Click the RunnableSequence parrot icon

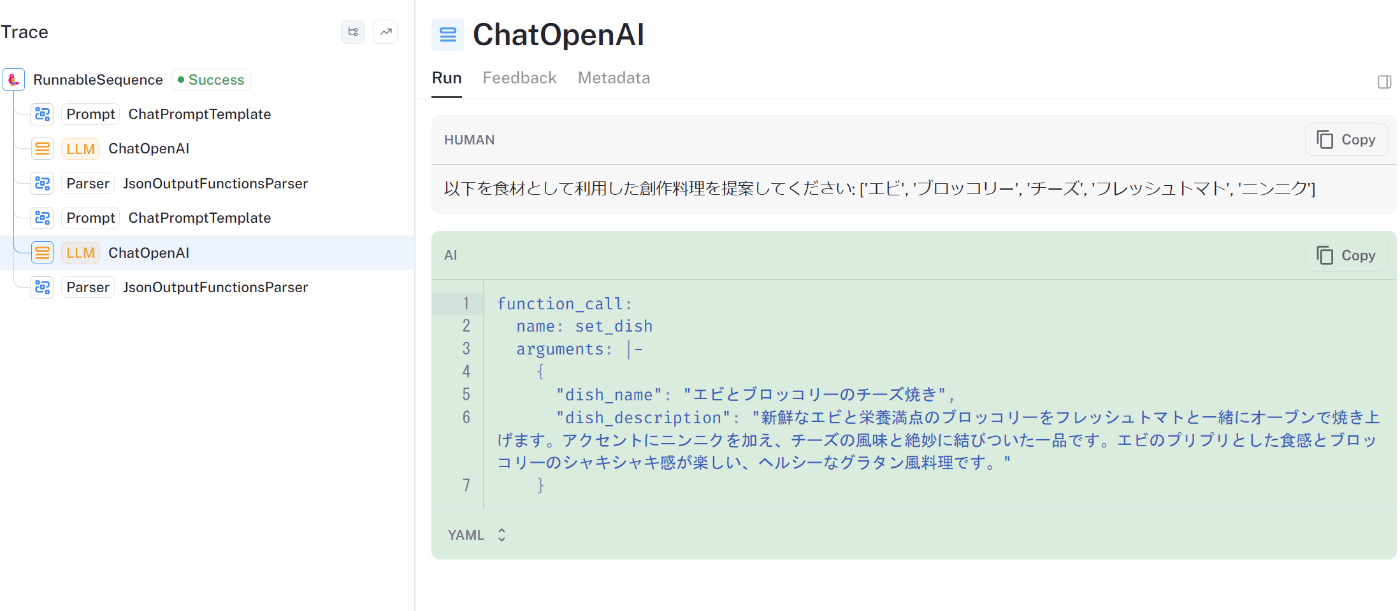14,80
